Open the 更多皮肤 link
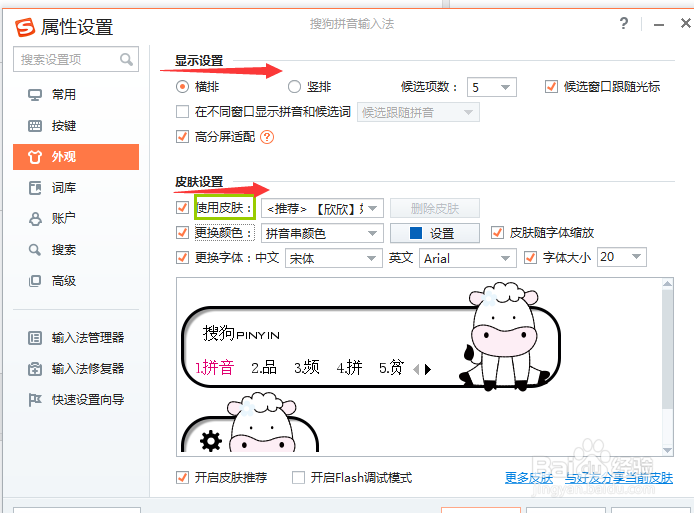694x513 pixels. tap(529, 478)
